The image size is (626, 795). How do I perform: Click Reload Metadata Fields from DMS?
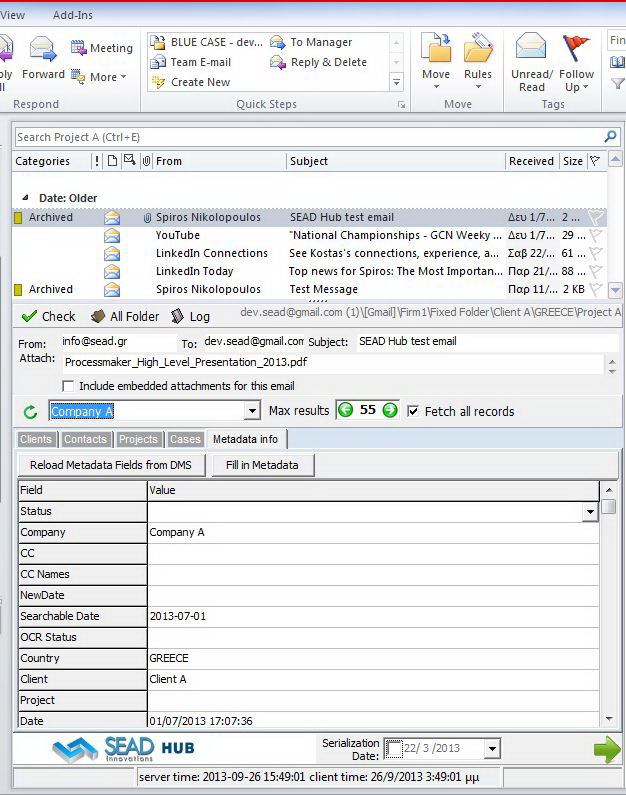111,465
